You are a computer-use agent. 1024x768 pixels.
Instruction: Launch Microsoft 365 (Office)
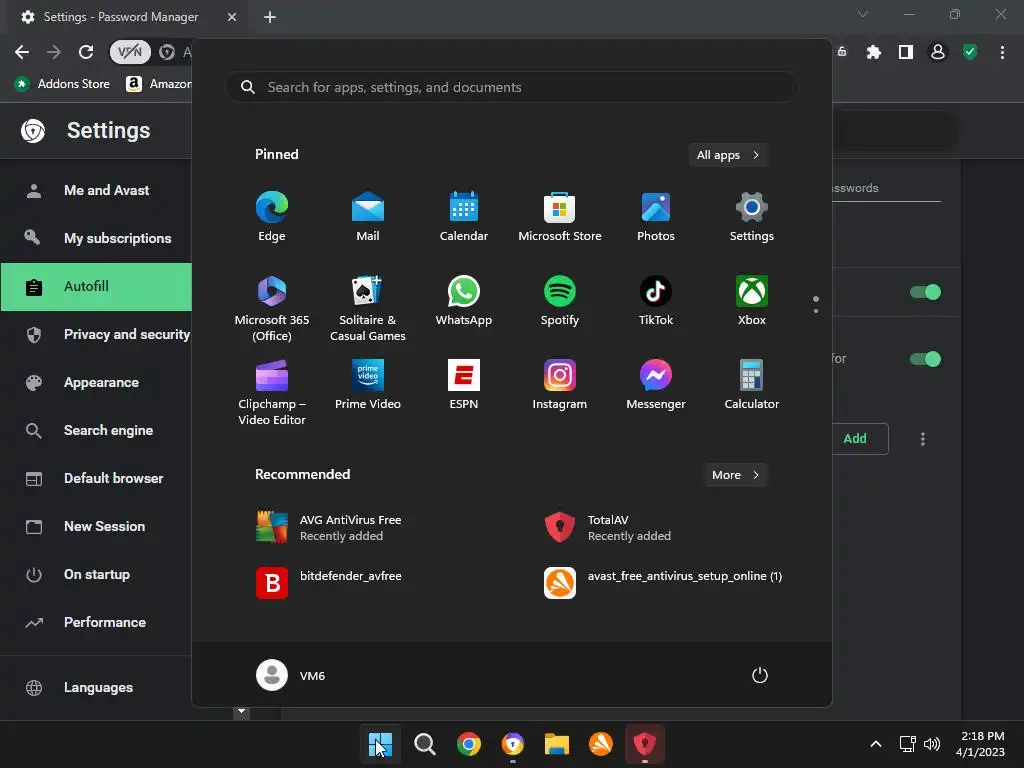(272, 308)
